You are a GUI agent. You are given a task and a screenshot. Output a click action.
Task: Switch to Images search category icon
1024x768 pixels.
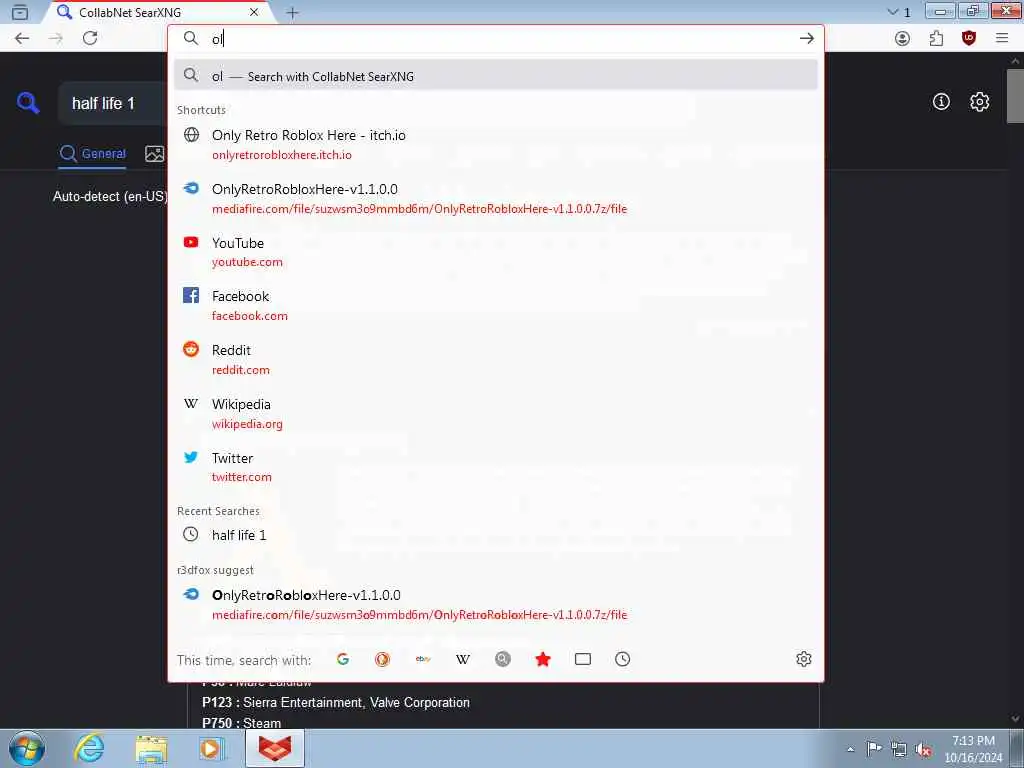pos(155,153)
